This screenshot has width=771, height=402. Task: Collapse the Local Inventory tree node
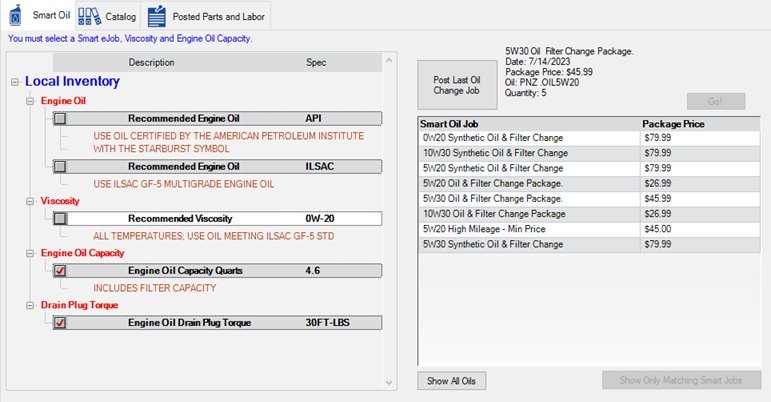tap(15, 82)
